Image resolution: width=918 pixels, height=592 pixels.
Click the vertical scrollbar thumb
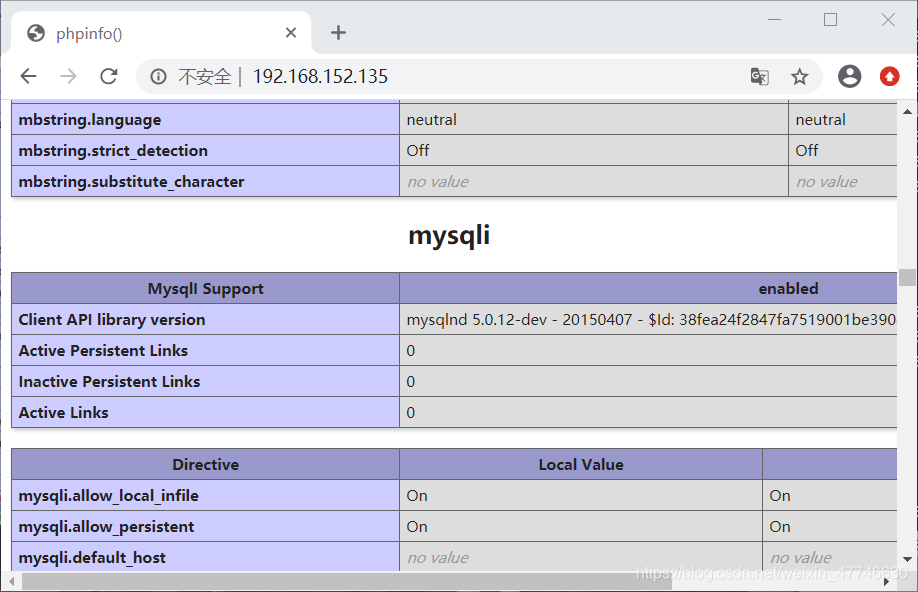(907, 277)
